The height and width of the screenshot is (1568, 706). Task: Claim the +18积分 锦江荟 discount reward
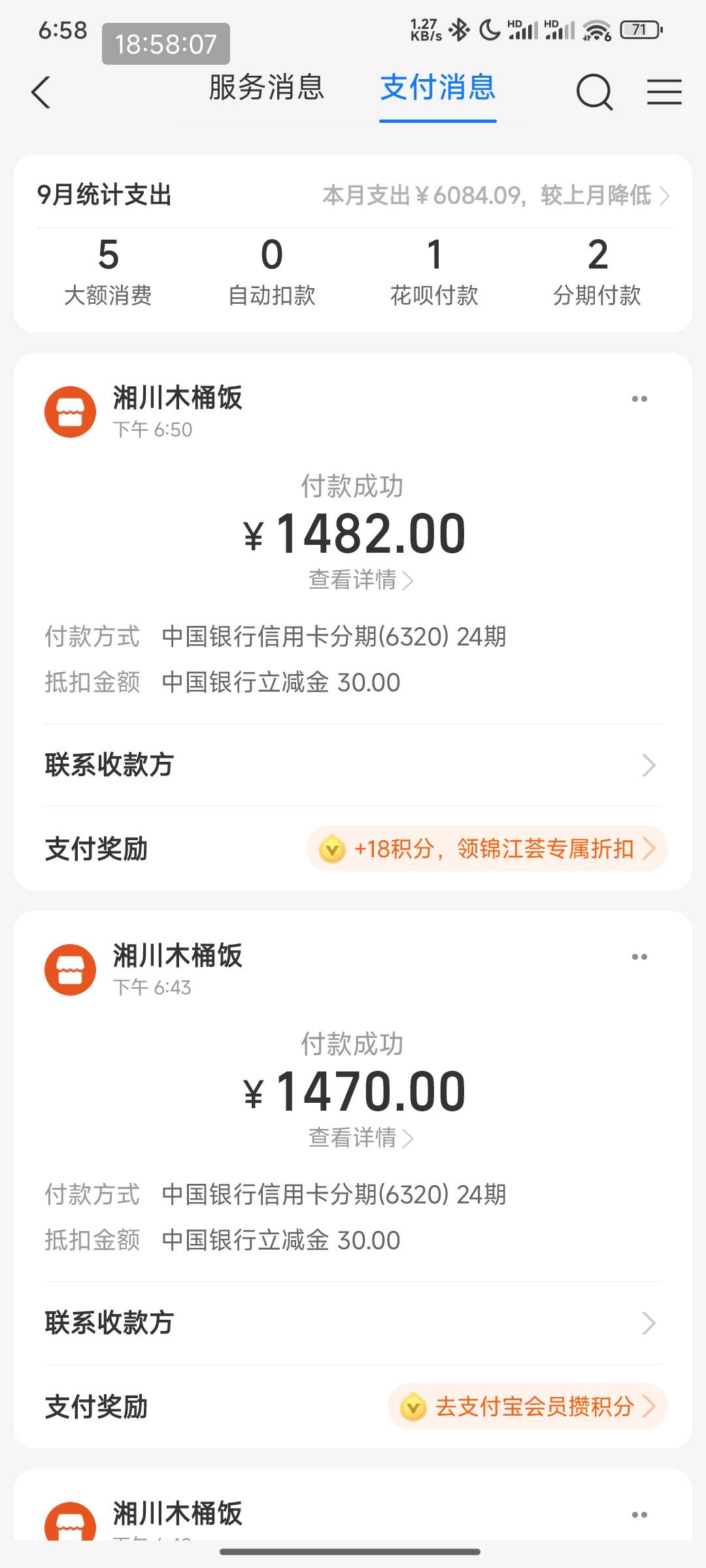click(487, 849)
